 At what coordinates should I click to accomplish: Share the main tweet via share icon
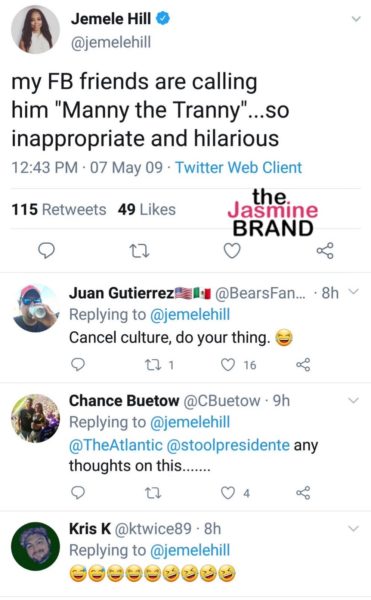point(325,251)
